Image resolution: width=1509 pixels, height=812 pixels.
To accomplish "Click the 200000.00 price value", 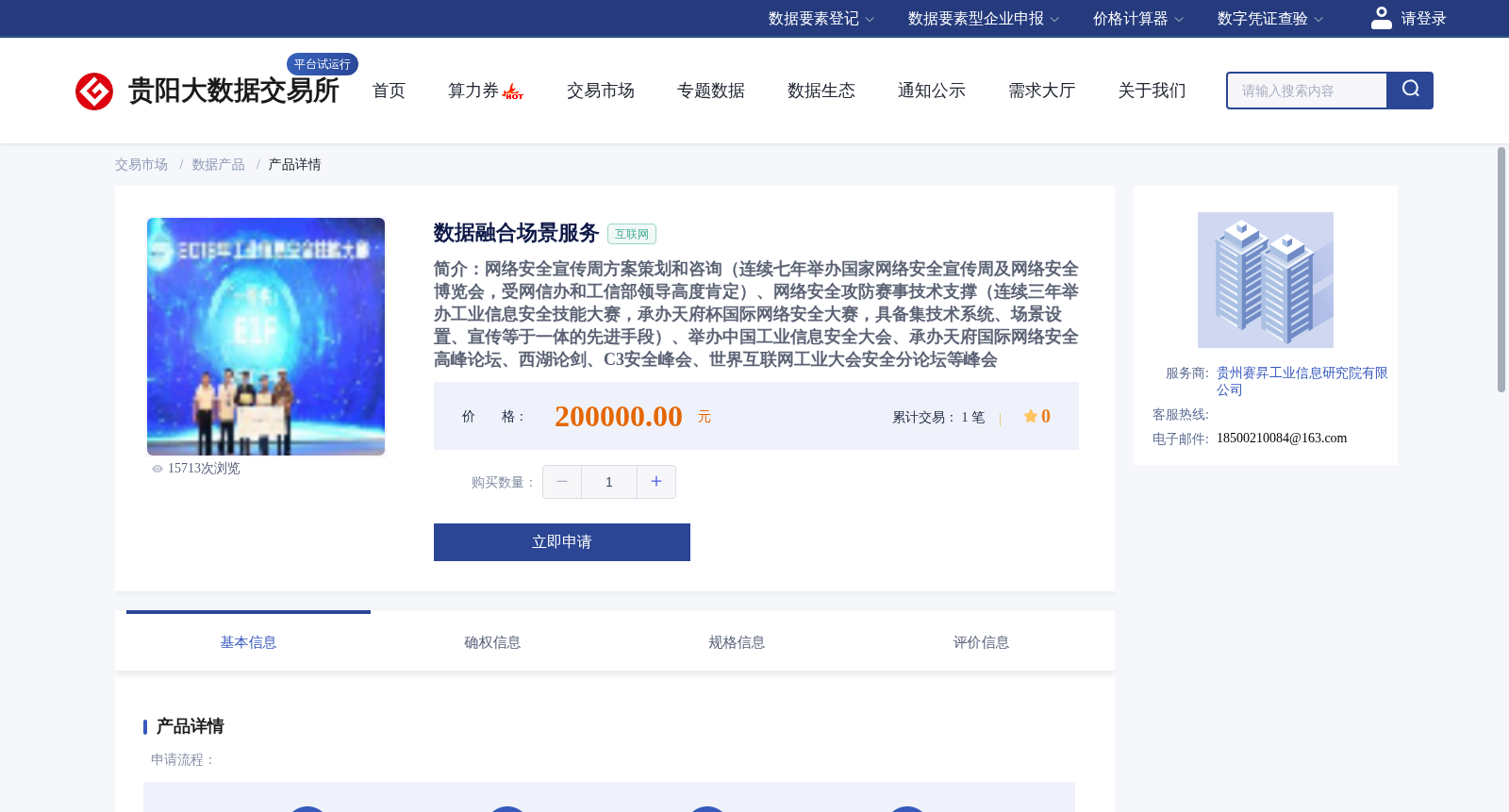I will click(619, 416).
